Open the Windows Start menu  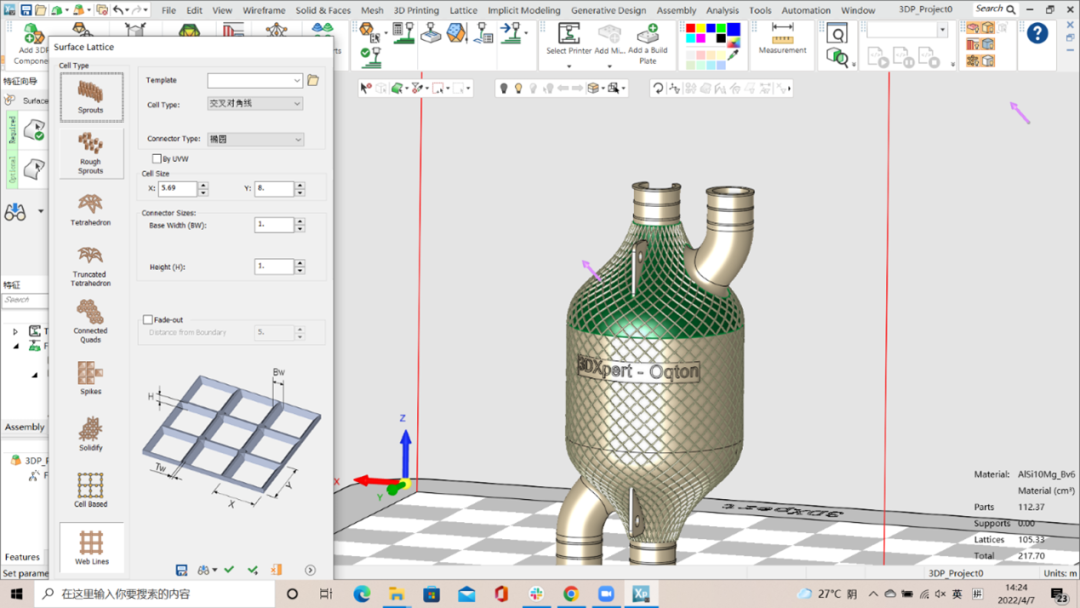pos(17,594)
